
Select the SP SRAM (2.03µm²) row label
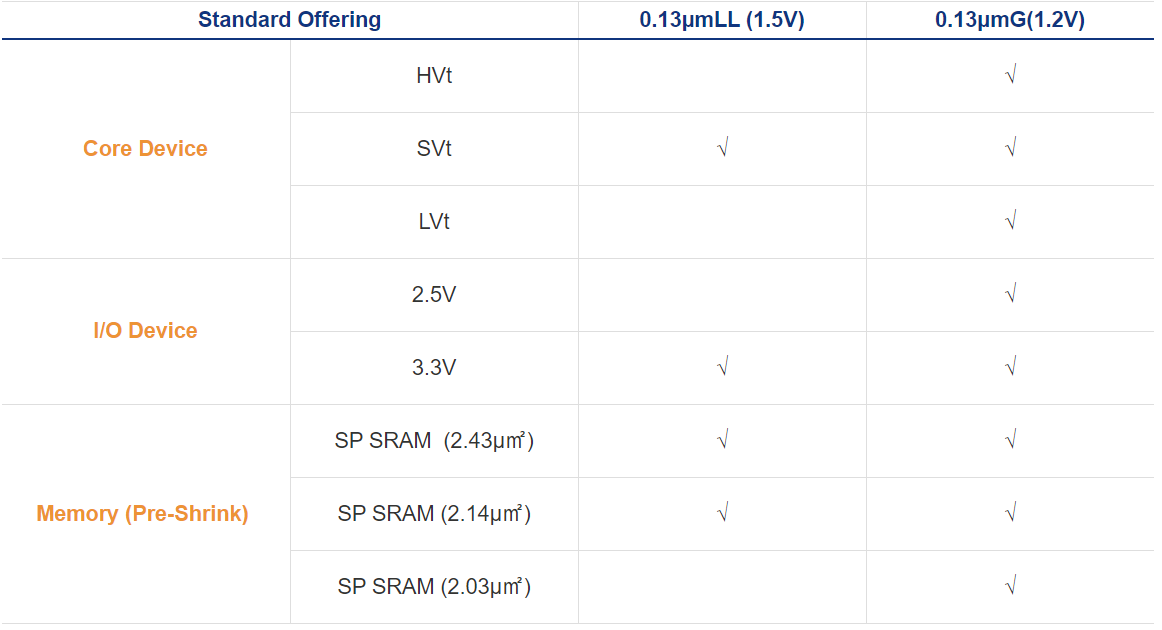tap(434, 587)
